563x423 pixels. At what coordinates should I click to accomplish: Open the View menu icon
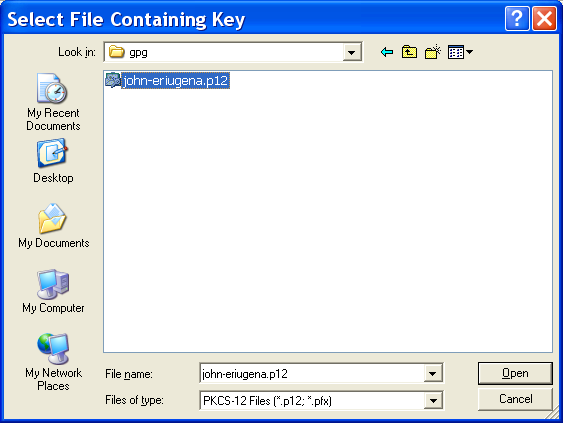[460, 52]
